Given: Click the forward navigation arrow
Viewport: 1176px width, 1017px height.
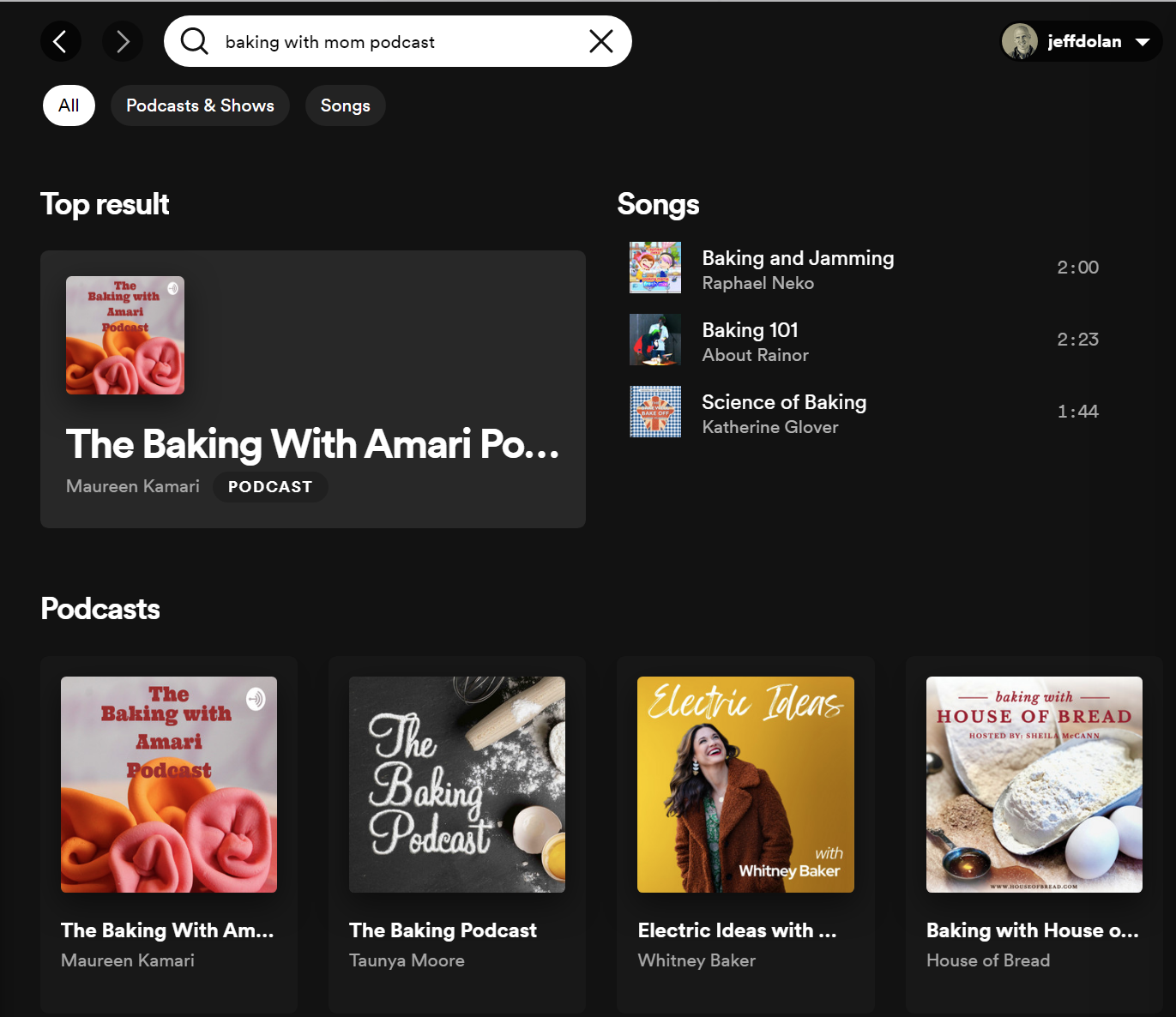Looking at the screenshot, I should click(x=122, y=41).
